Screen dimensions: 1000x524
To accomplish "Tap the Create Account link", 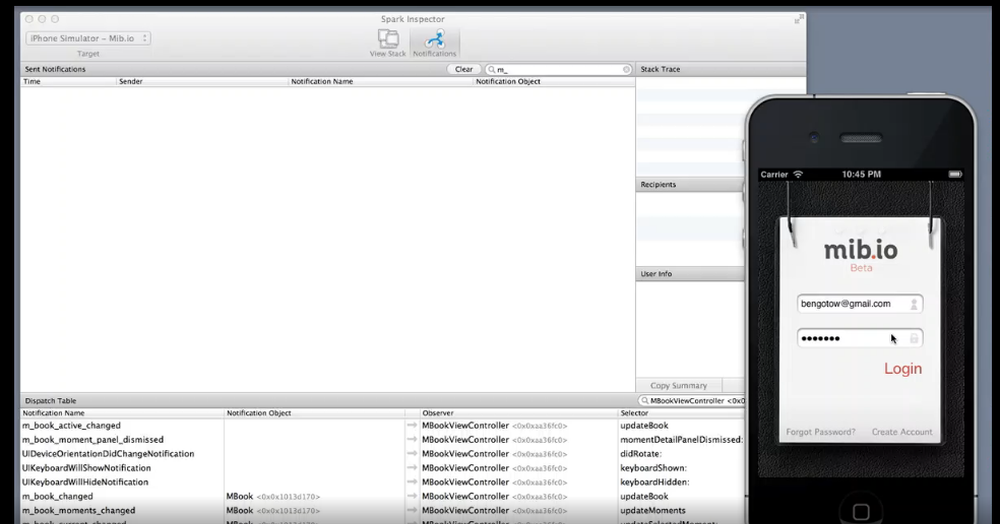I will (902, 432).
